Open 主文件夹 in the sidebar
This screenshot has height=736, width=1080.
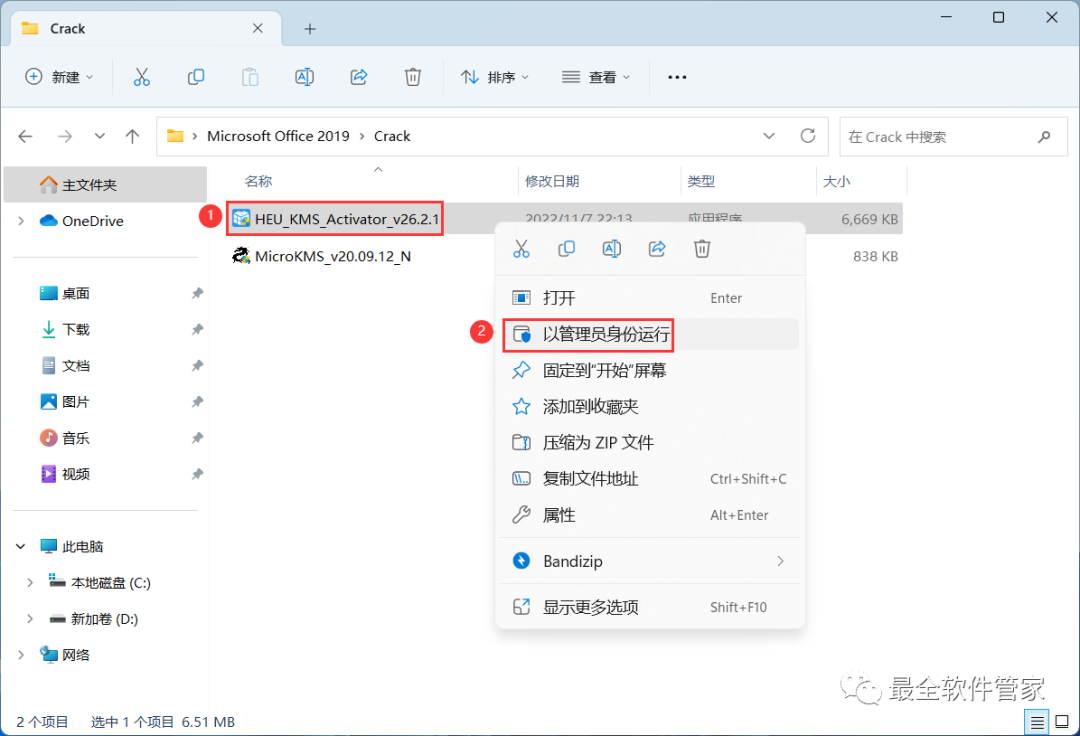click(105, 185)
